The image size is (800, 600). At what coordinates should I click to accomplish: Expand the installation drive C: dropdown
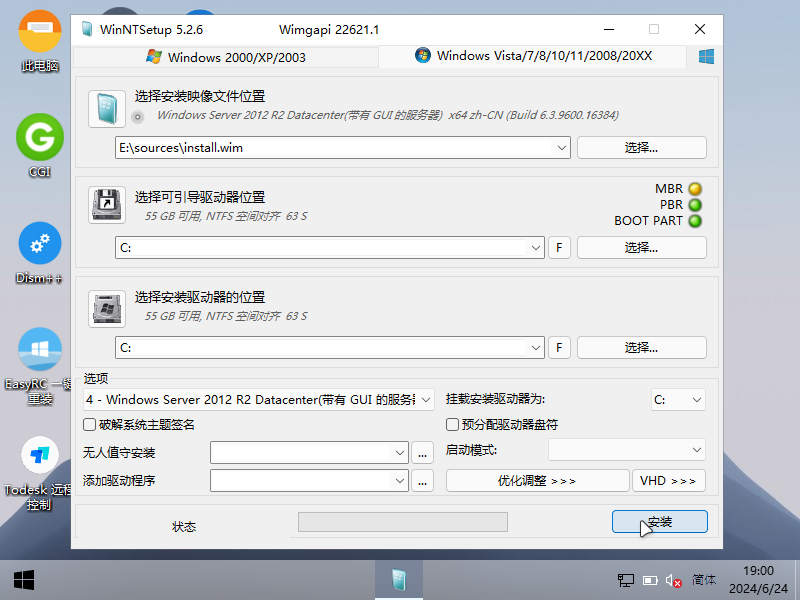(535, 348)
